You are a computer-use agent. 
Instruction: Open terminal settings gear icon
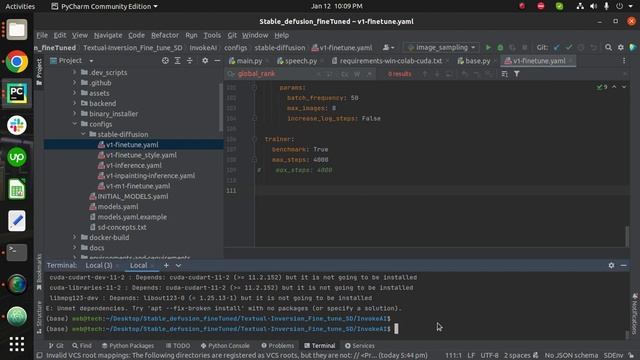[x=611, y=265]
